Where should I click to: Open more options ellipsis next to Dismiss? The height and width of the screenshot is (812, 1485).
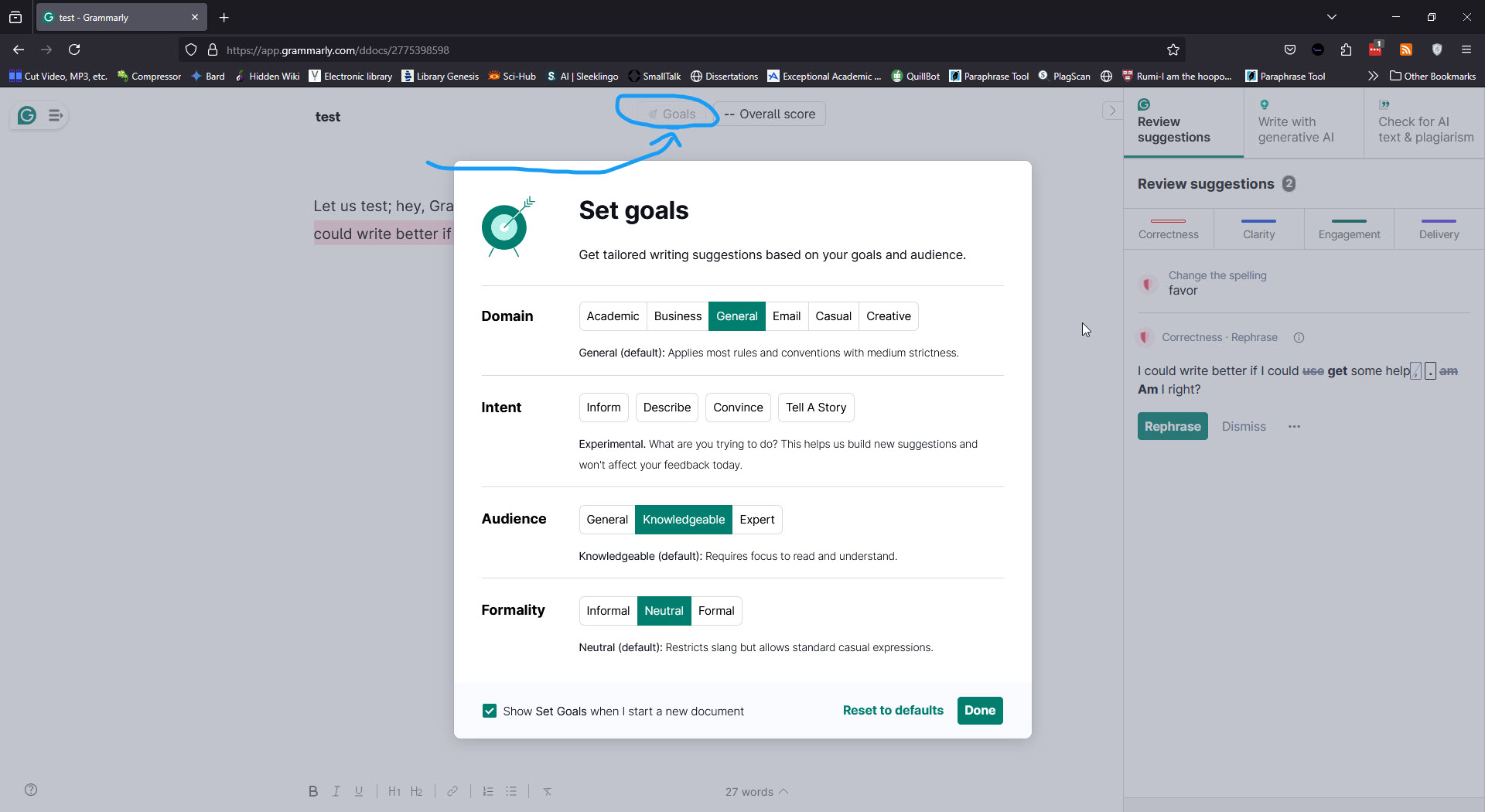[1294, 427]
